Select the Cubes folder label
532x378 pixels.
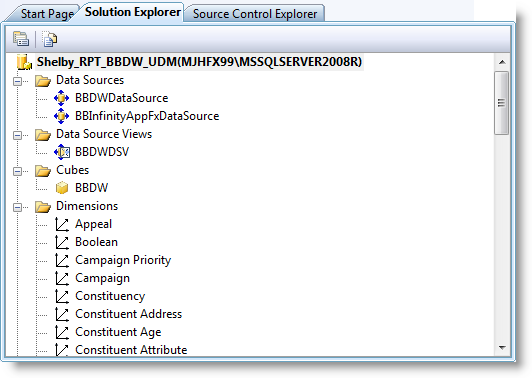pos(72,170)
